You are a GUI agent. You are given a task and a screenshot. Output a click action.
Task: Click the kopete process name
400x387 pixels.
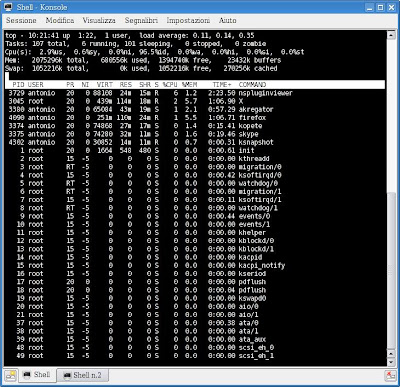(250, 126)
